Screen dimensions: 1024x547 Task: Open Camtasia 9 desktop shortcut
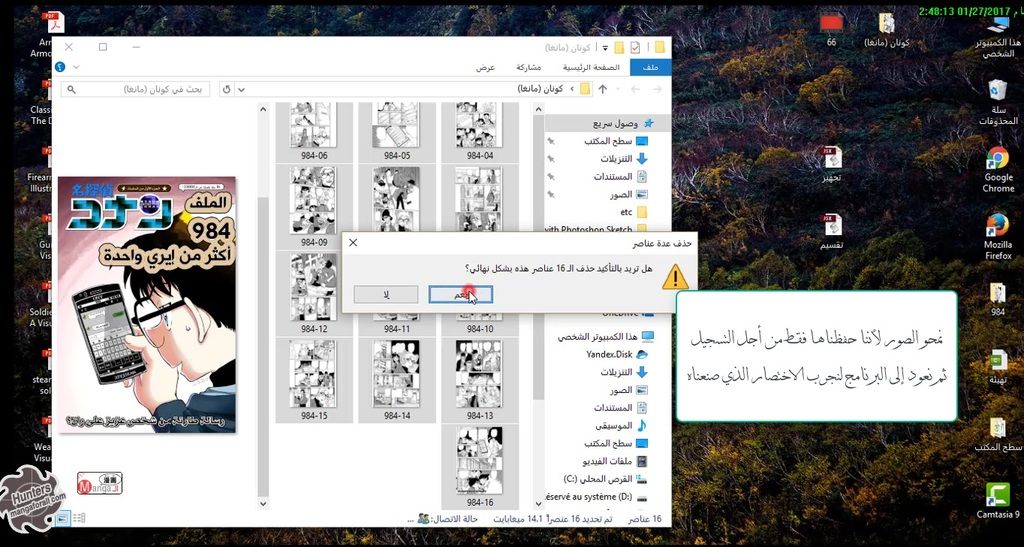(x=997, y=501)
